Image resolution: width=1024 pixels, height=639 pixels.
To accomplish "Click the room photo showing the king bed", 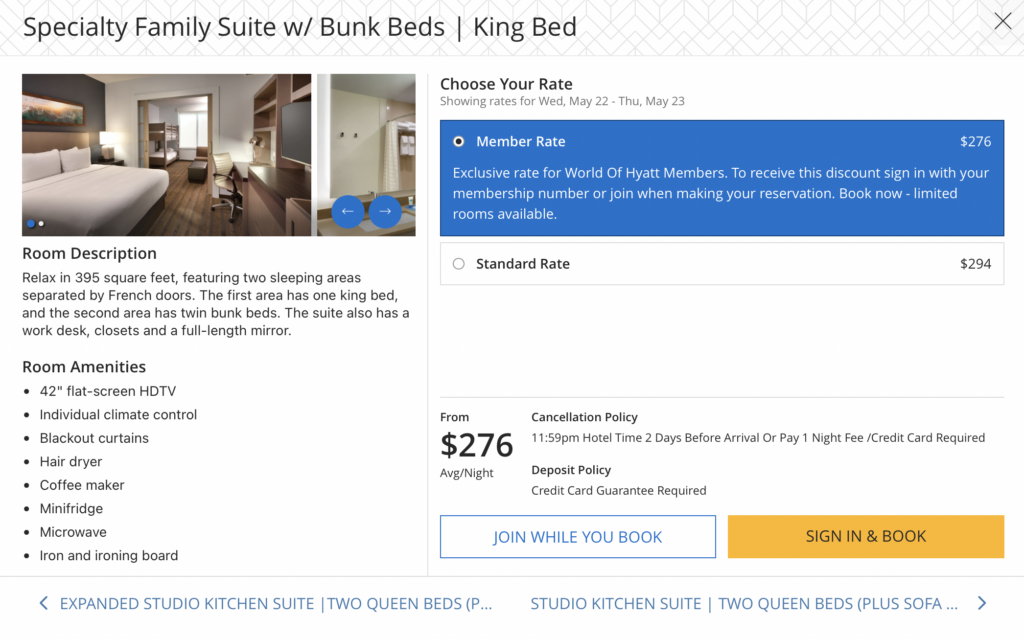I will pos(166,154).
